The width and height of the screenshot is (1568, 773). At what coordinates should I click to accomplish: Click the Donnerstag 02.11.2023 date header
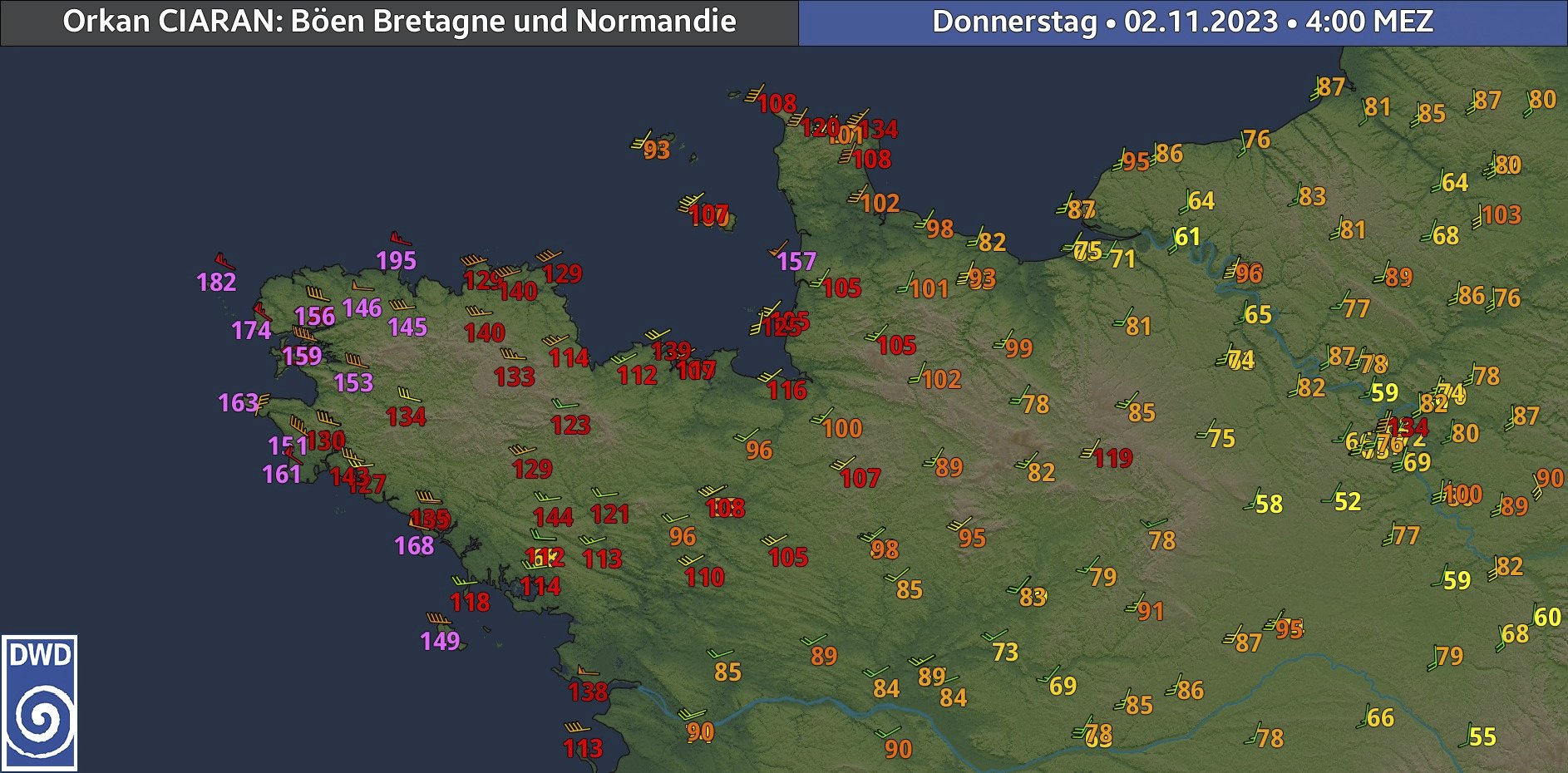(x=1182, y=22)
